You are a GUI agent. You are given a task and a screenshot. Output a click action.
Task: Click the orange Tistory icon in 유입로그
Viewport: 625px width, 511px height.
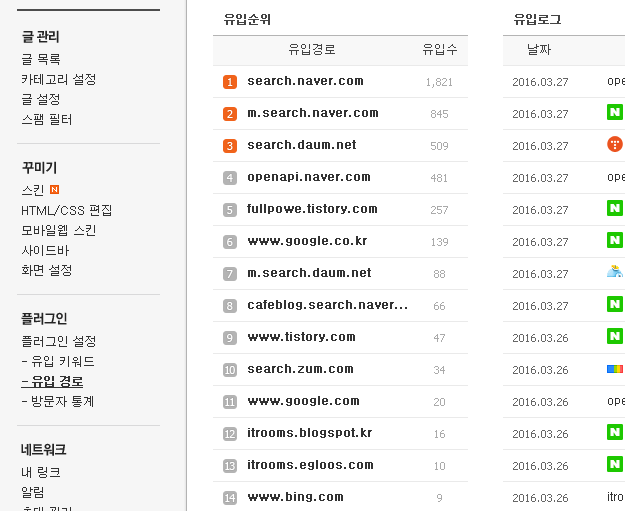[x=615, y=144]
